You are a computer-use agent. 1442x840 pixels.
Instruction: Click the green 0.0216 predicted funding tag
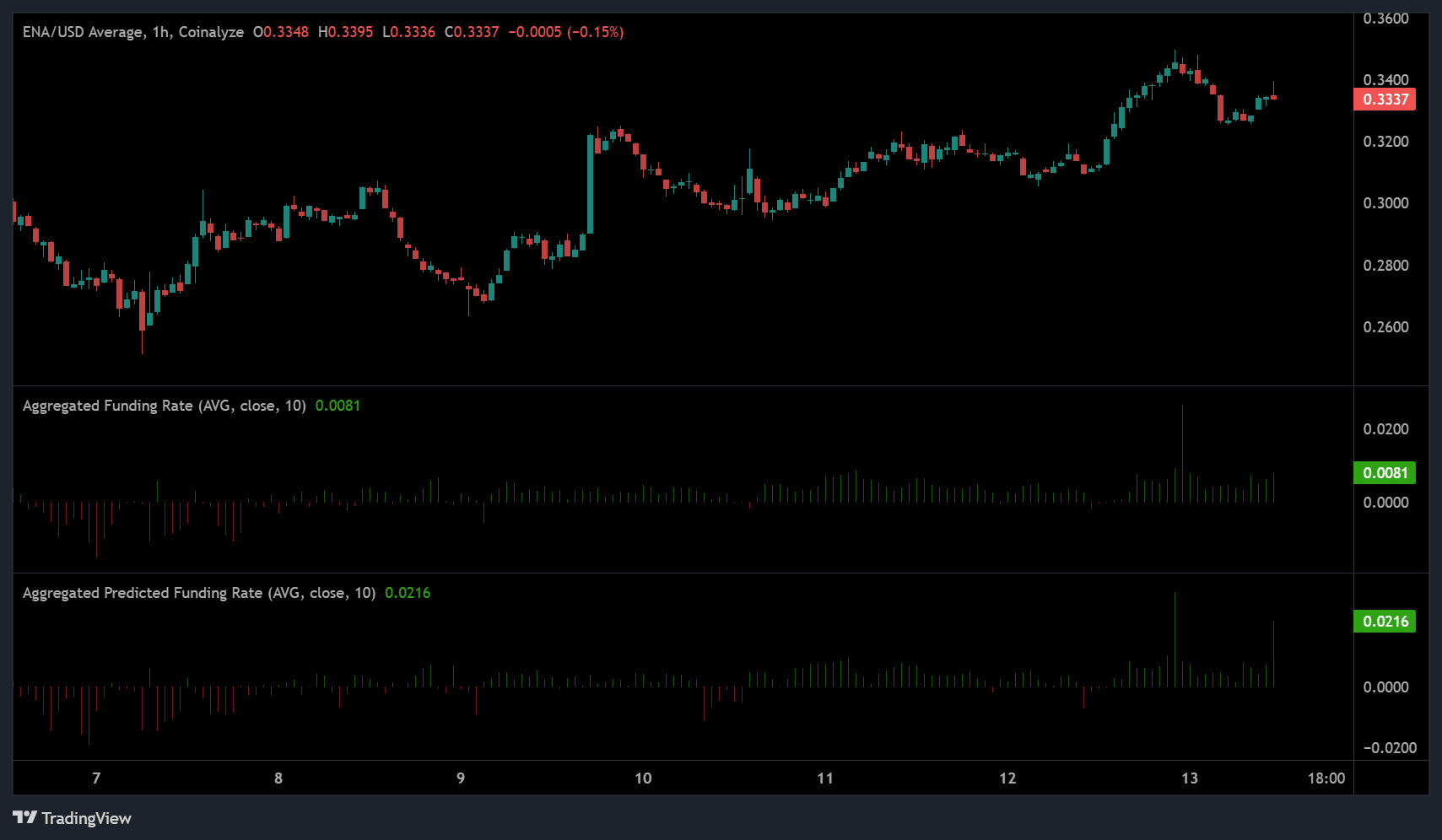(1385, 622)
